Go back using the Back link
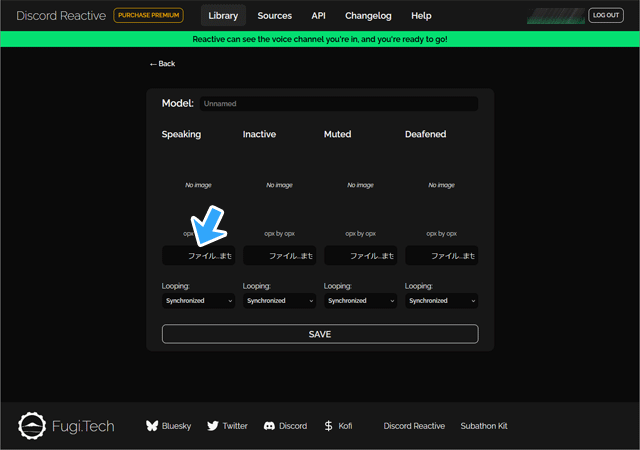The height and width of the screenshot is (450, 640). [x=162, y=64]
